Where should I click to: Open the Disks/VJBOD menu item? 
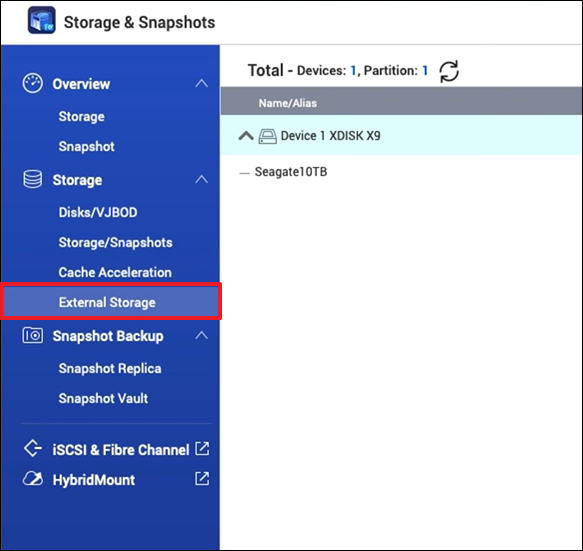click(x=98, y=212)
